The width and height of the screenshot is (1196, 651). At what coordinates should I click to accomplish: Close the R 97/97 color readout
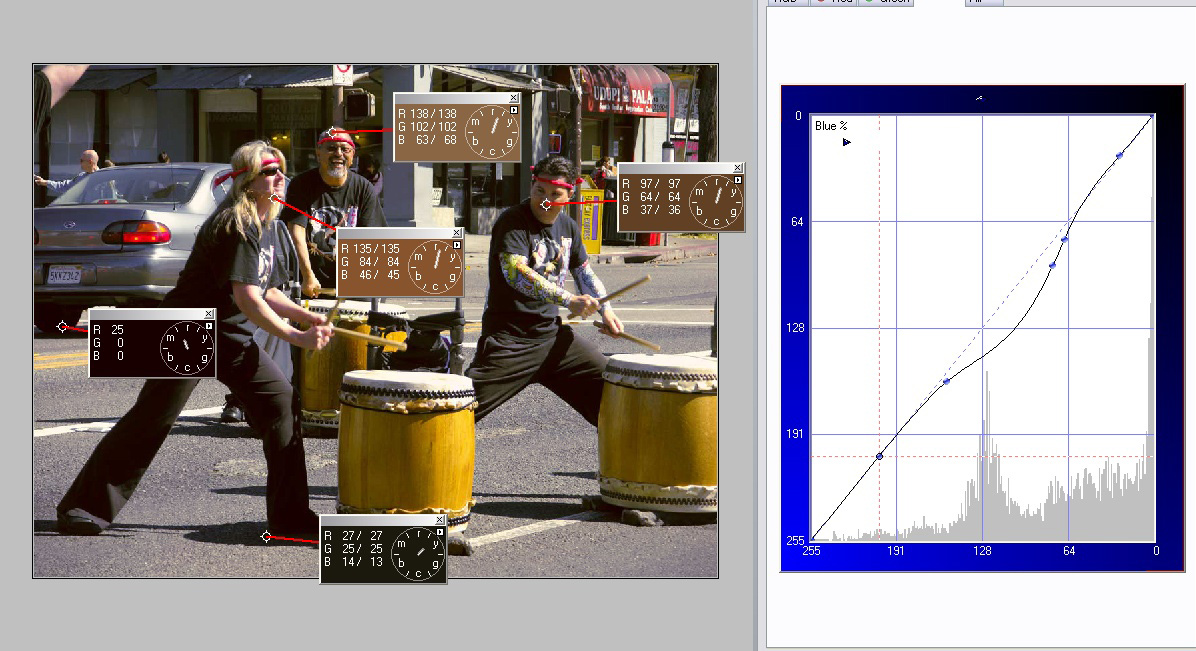(x=738, y=168)
